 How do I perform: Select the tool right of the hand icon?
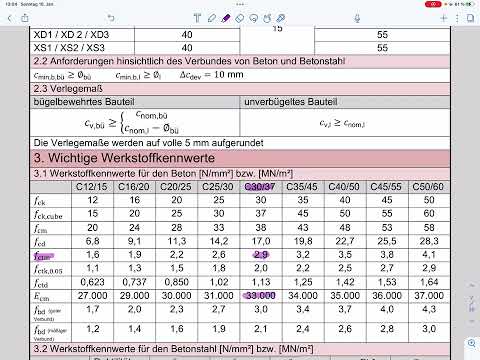281,18
